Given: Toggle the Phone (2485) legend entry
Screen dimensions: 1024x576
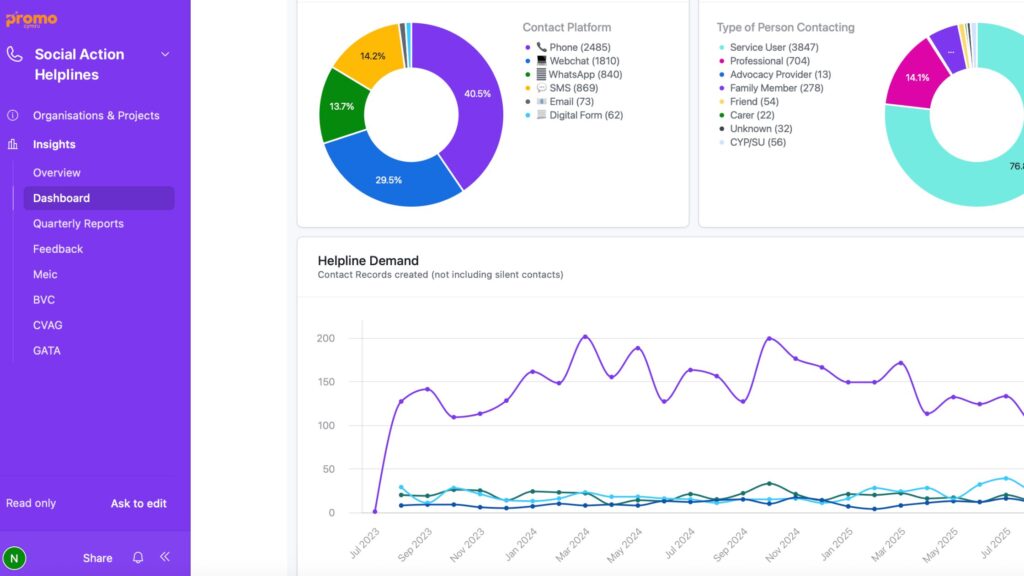Looking at the screenshot, I should click(580, 47).
